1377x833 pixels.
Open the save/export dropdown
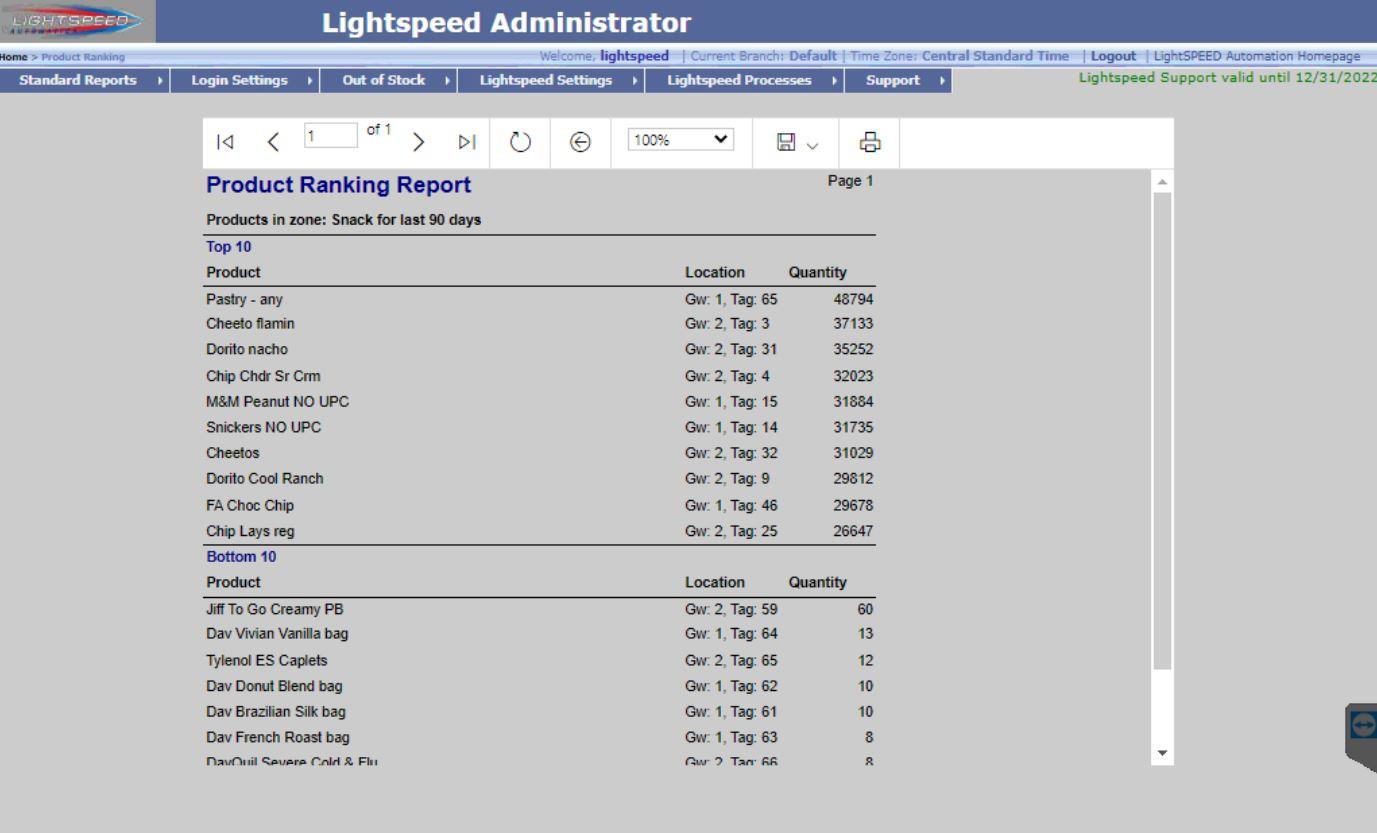click(795, 143)
